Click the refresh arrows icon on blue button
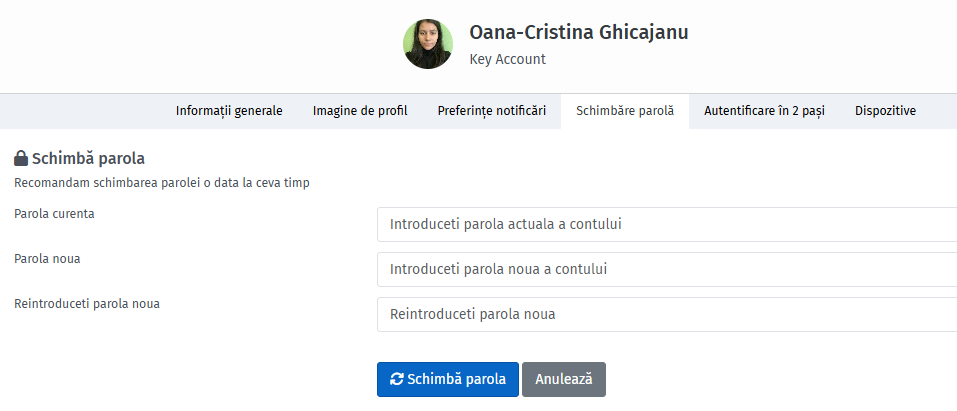957x411 pixels. point(397,379)
